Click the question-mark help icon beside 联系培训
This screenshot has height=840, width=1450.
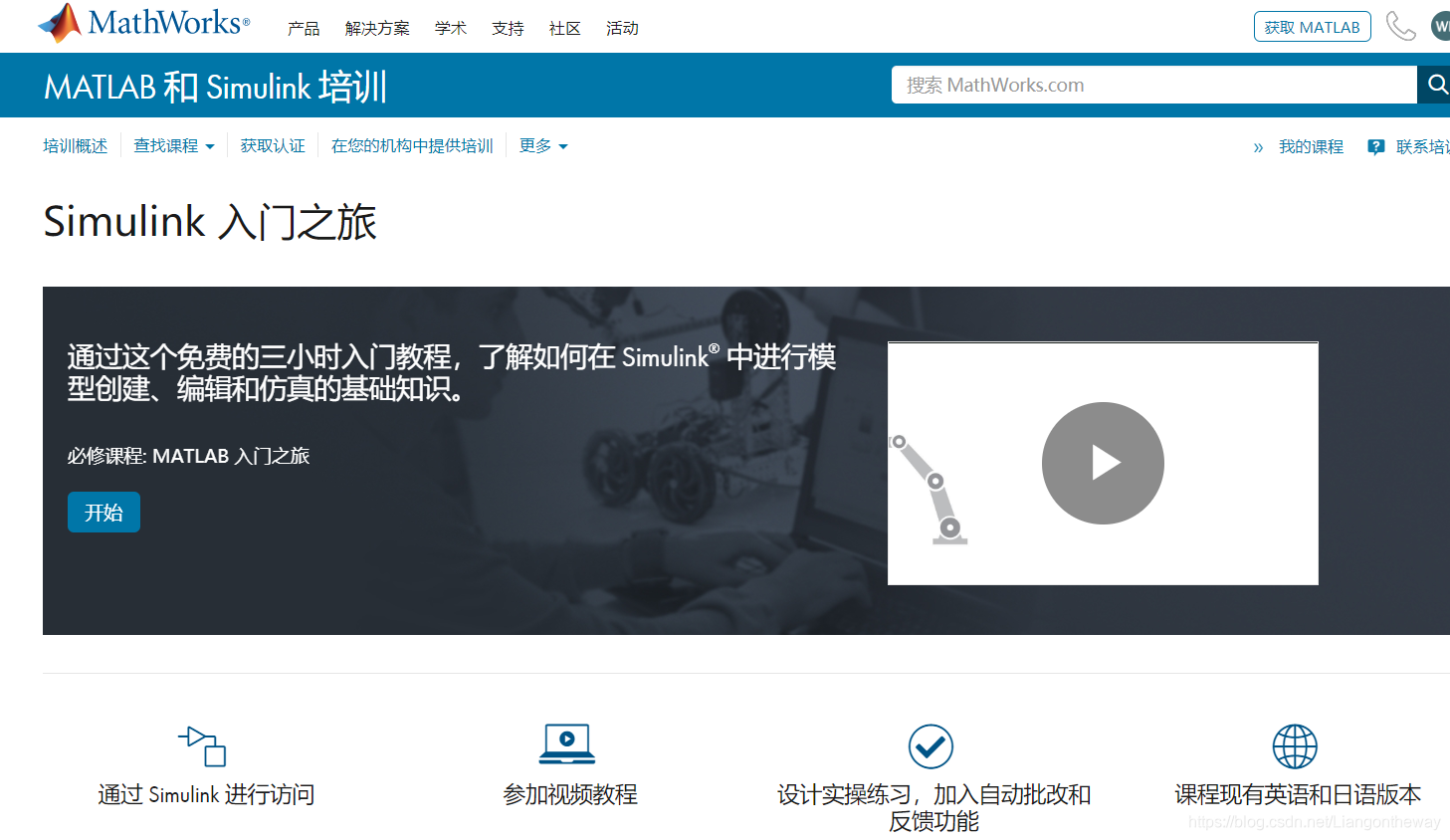pyautogui.click(x=1376, y=146)
